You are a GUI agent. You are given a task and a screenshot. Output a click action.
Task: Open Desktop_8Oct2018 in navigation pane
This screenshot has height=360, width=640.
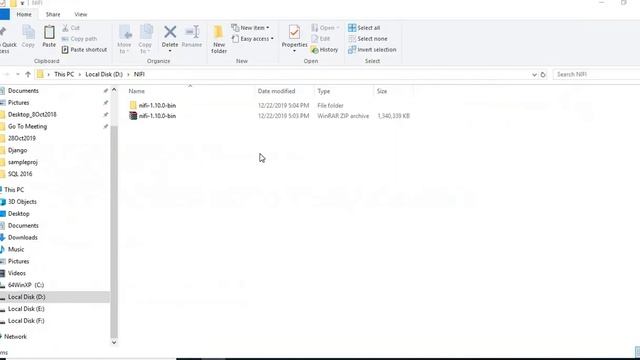pos(32,114)
